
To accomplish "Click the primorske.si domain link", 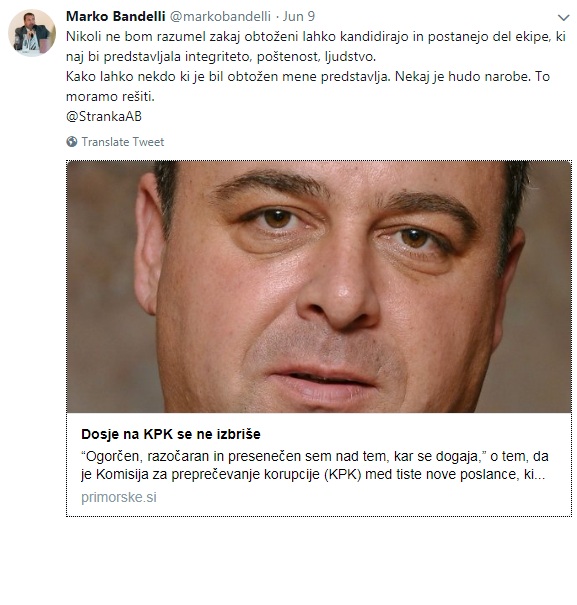I will 119,497.
